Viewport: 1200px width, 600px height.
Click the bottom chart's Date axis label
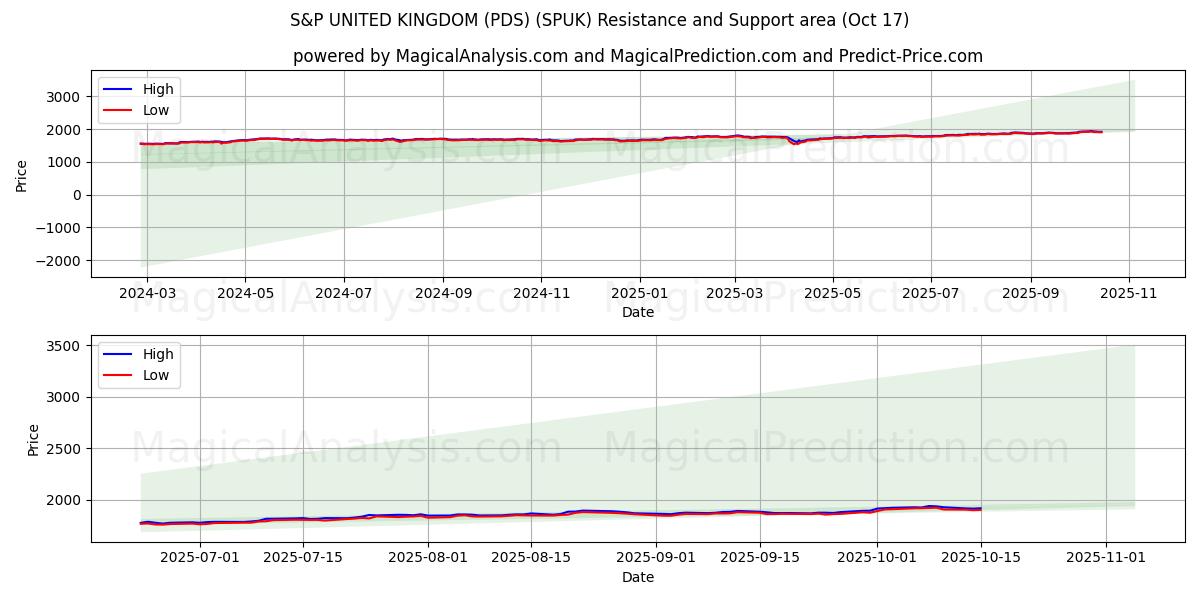click(637, 577)
